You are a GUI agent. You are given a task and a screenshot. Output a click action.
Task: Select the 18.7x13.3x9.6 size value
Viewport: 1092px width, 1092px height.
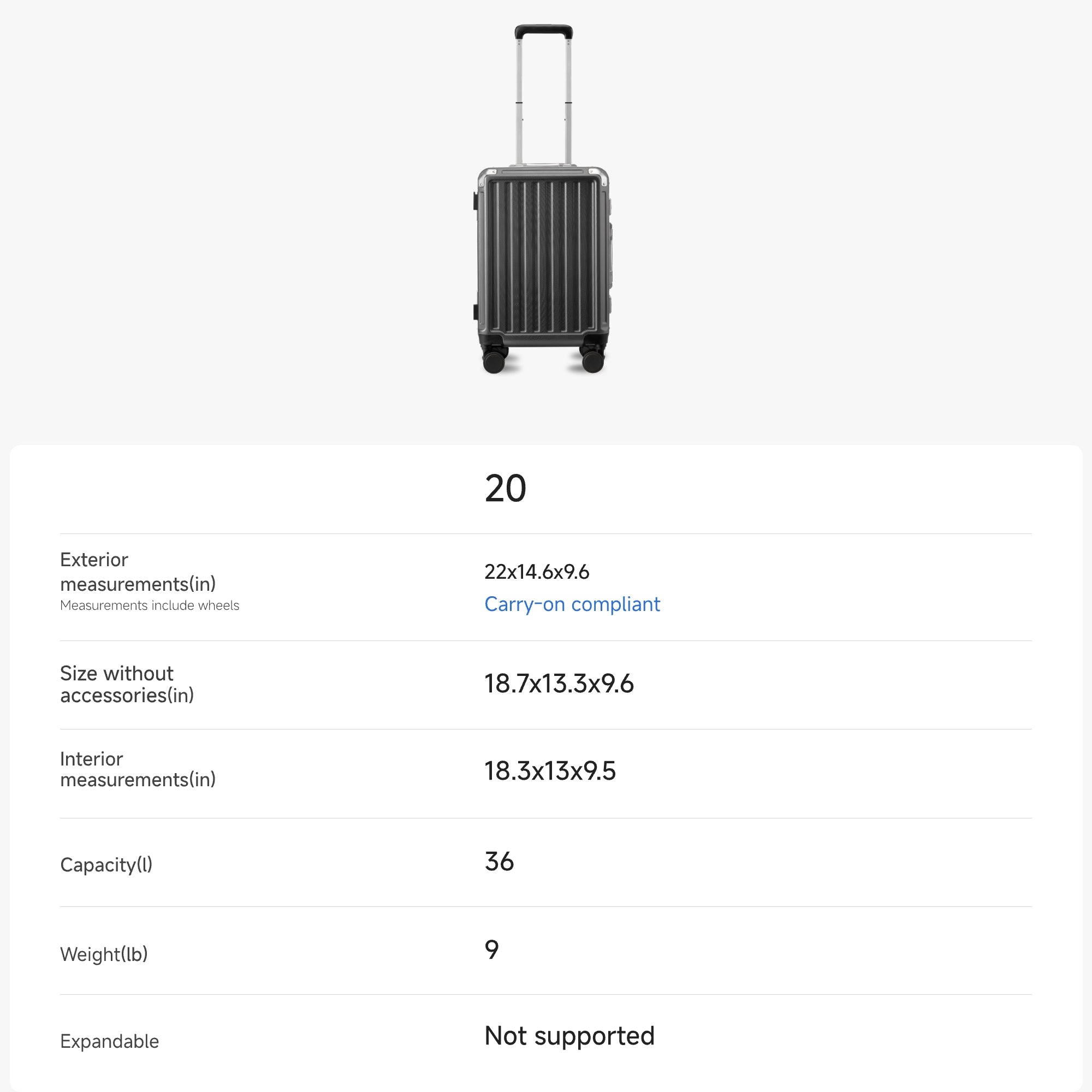click(x=559, y=684)
